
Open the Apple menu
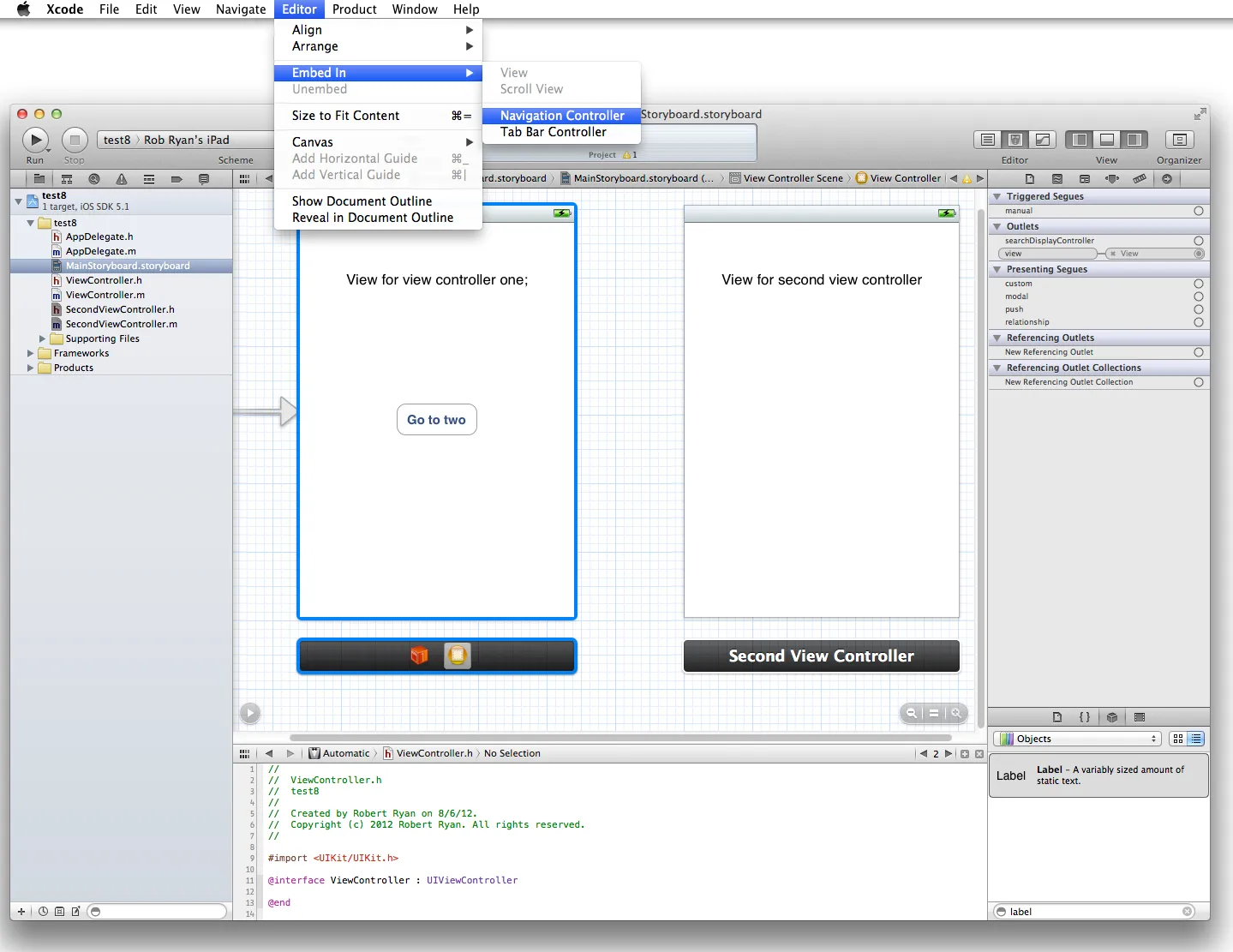[23, 9]
